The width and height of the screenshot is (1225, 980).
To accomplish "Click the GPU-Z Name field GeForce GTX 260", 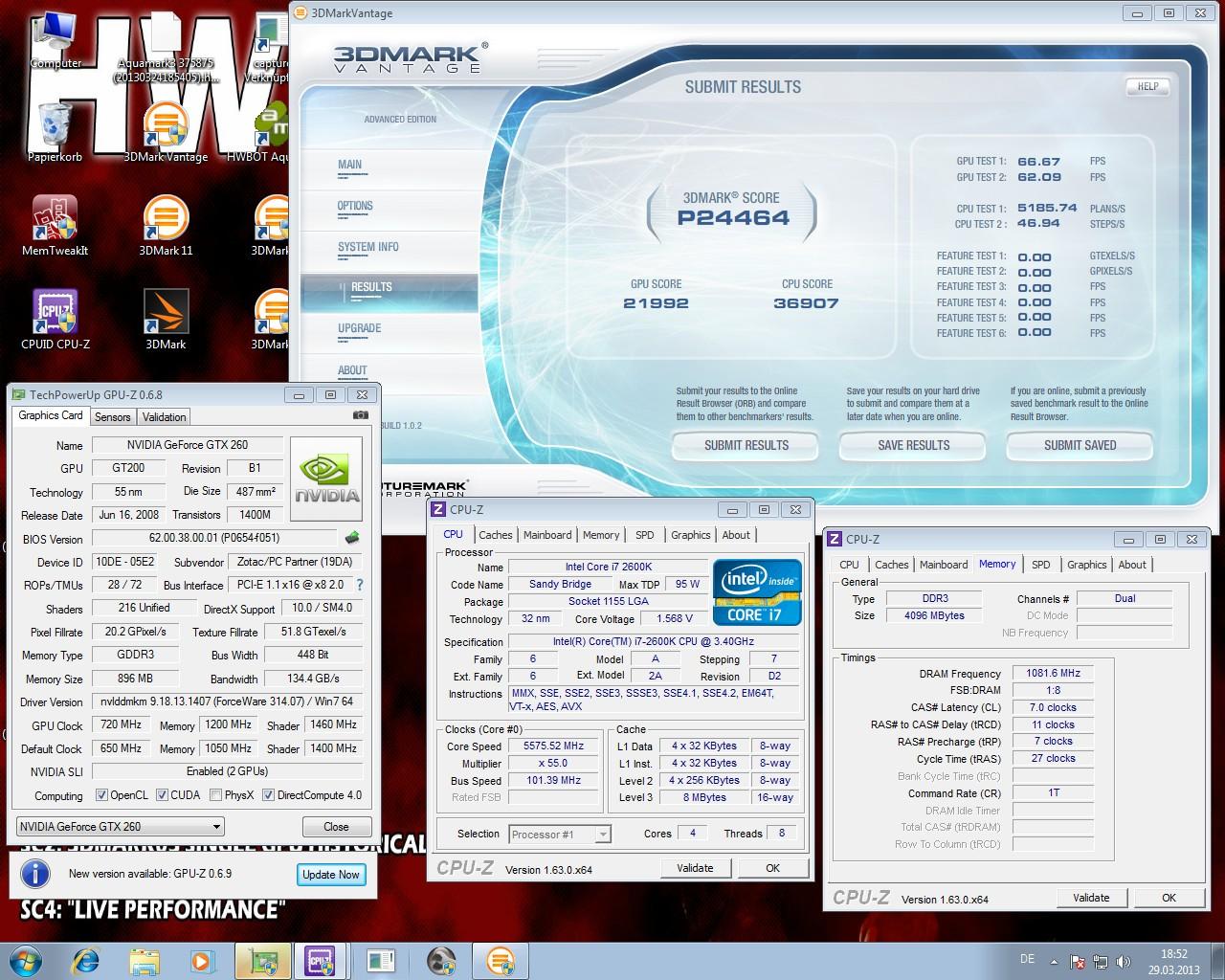I will [187, 445].
